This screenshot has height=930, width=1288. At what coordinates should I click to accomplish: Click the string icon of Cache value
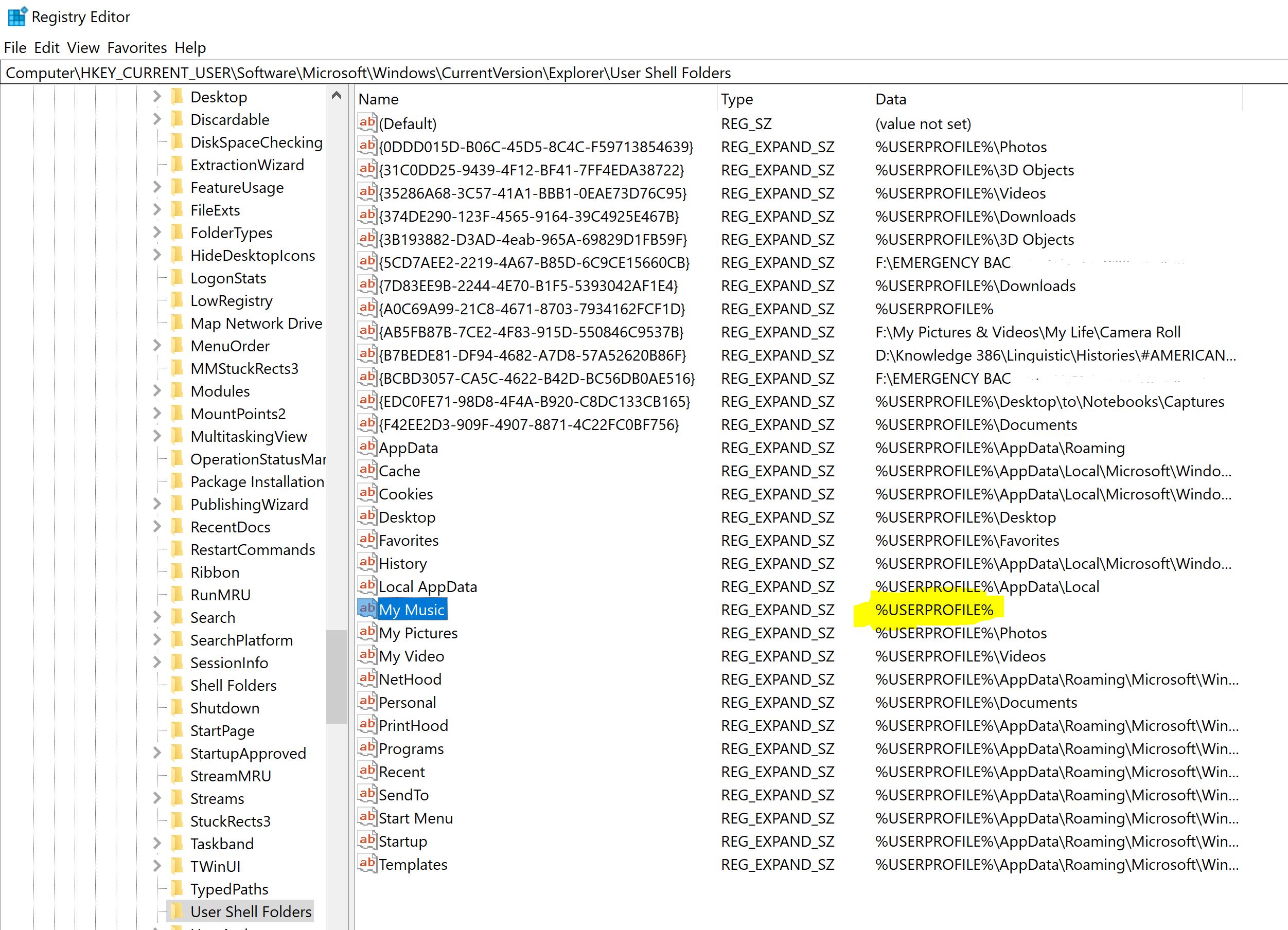point(367,470)
